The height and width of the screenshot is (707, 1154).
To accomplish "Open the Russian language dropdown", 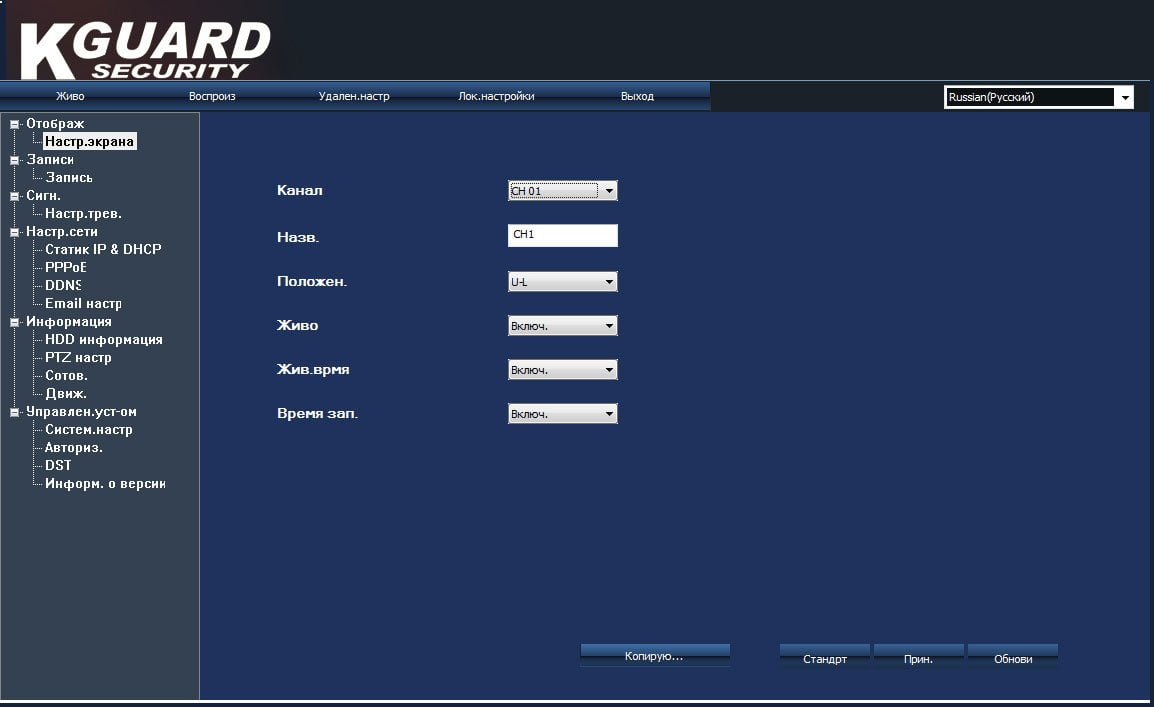I will coord(1038,97).
